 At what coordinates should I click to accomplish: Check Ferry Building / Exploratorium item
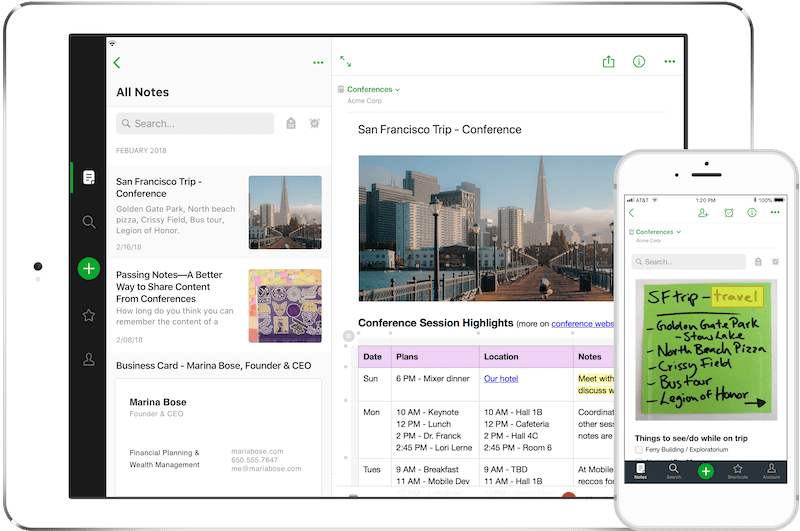[x=639, y=450]
